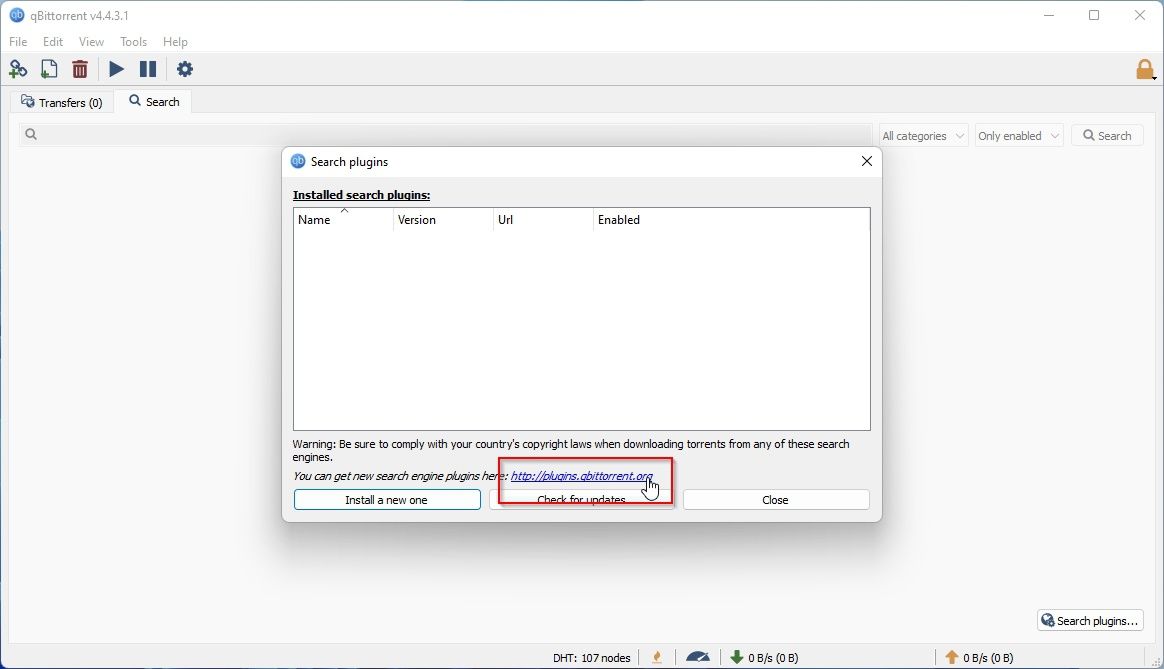Viewport: 1164px width, 669px height.
Task: Click the red Delete torrent trash icon
Action: click(x=80, y=69)
